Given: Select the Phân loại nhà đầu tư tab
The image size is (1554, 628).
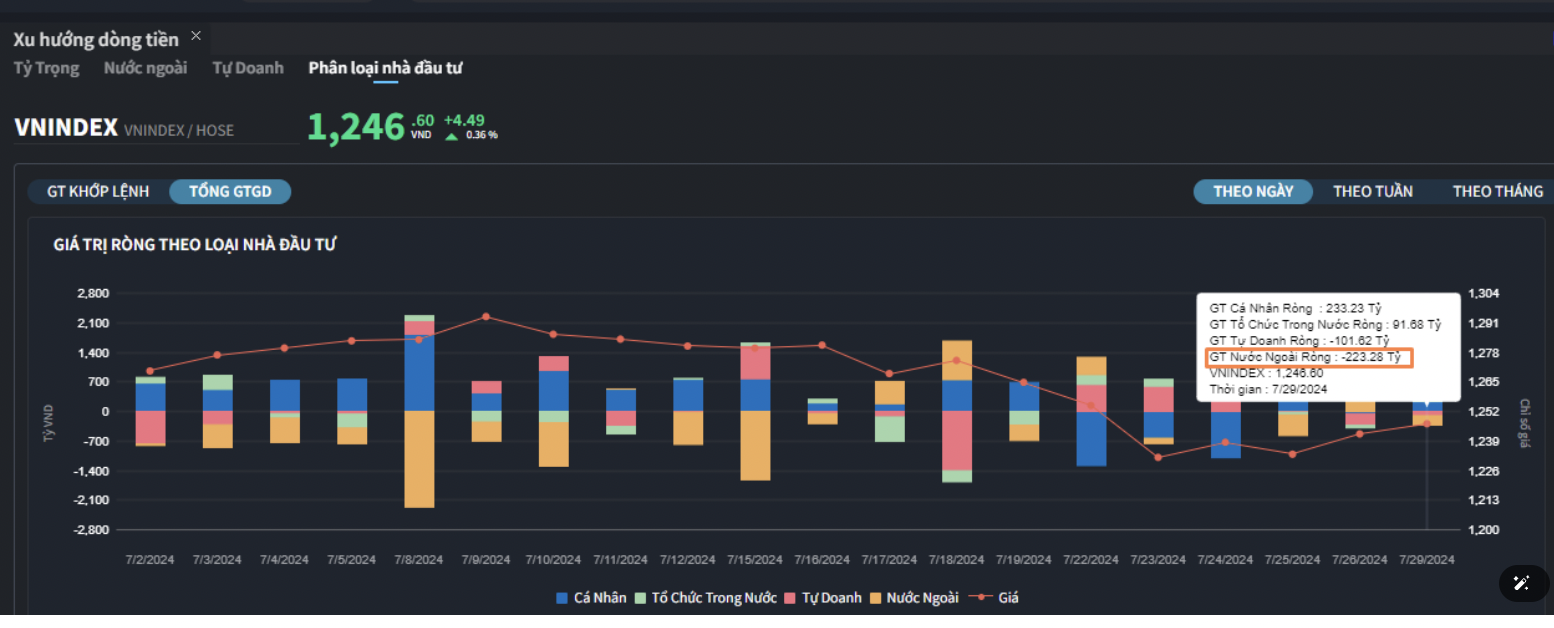Looking at the screenshot, I should 385,68.
